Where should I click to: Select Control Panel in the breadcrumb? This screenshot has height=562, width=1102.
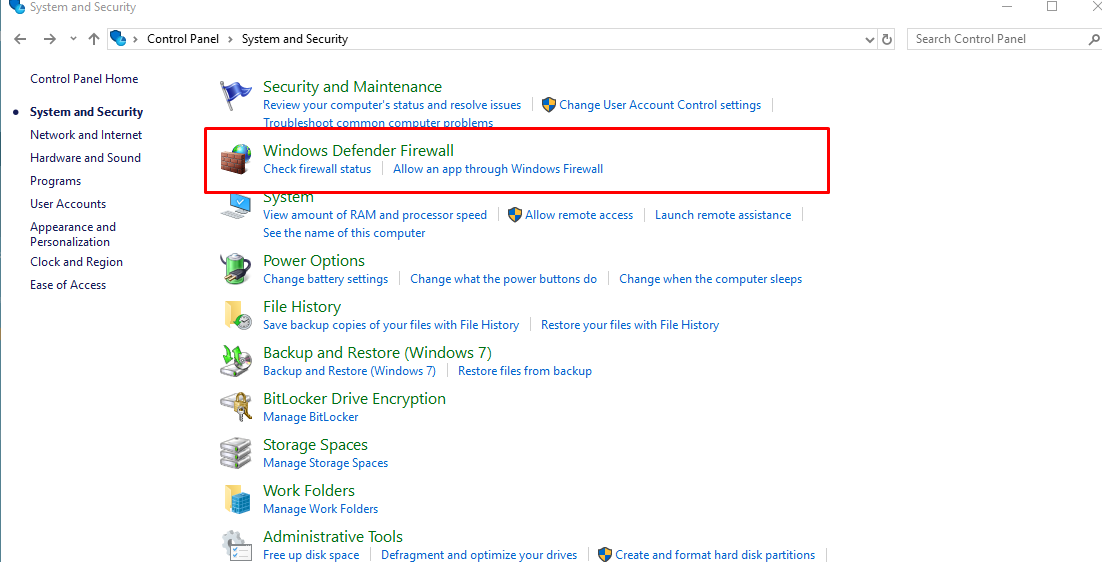click(183, 39)
